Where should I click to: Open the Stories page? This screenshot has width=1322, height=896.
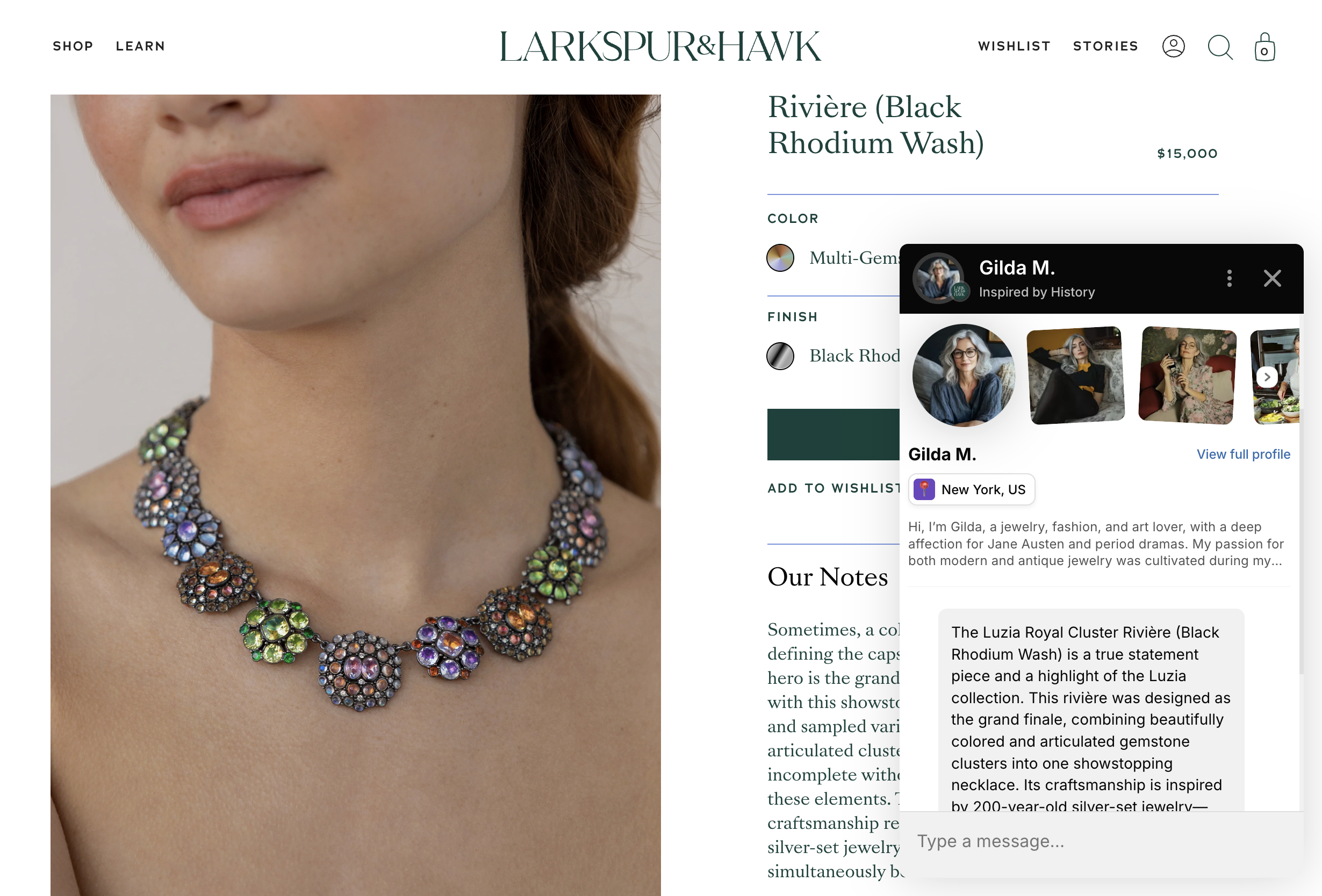point(1105,46)
